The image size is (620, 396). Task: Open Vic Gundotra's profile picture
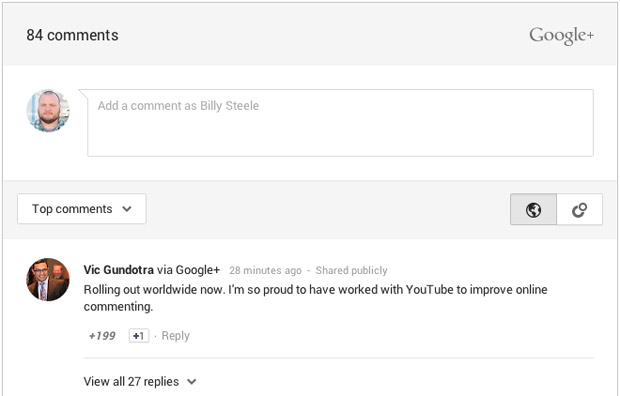click(x=48, y=280)
